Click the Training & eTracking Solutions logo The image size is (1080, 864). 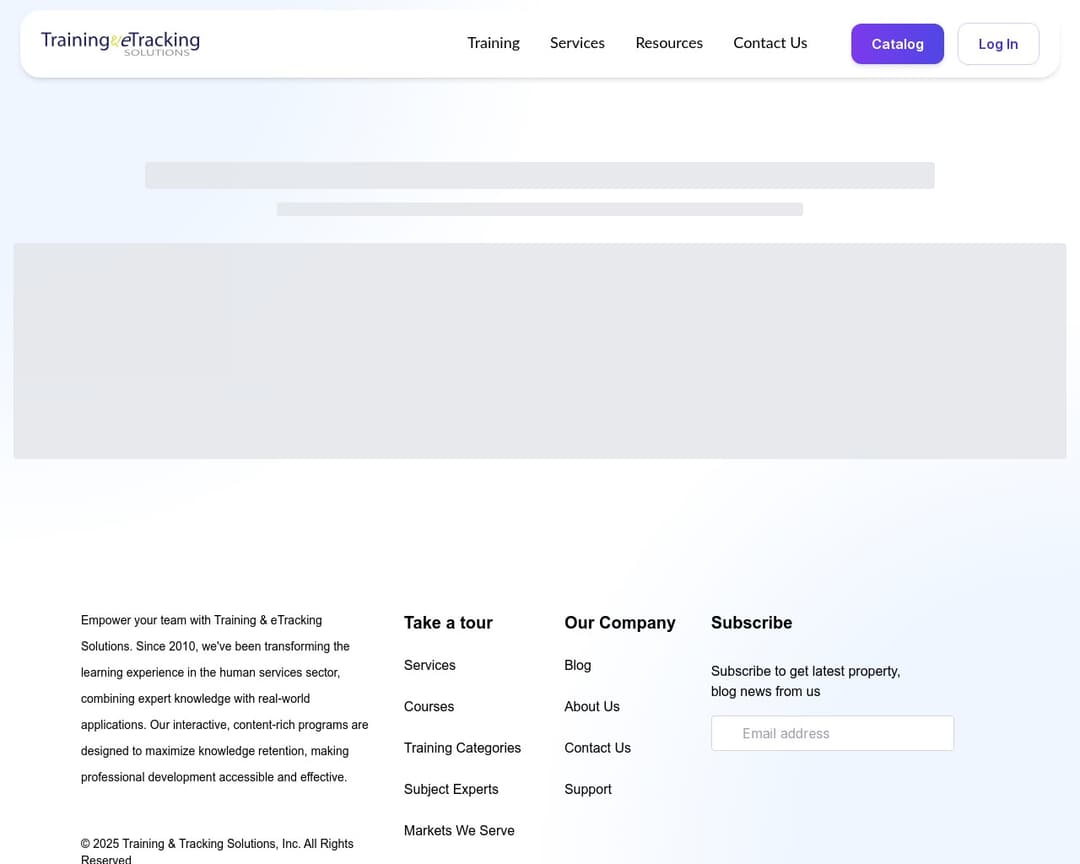121,43
